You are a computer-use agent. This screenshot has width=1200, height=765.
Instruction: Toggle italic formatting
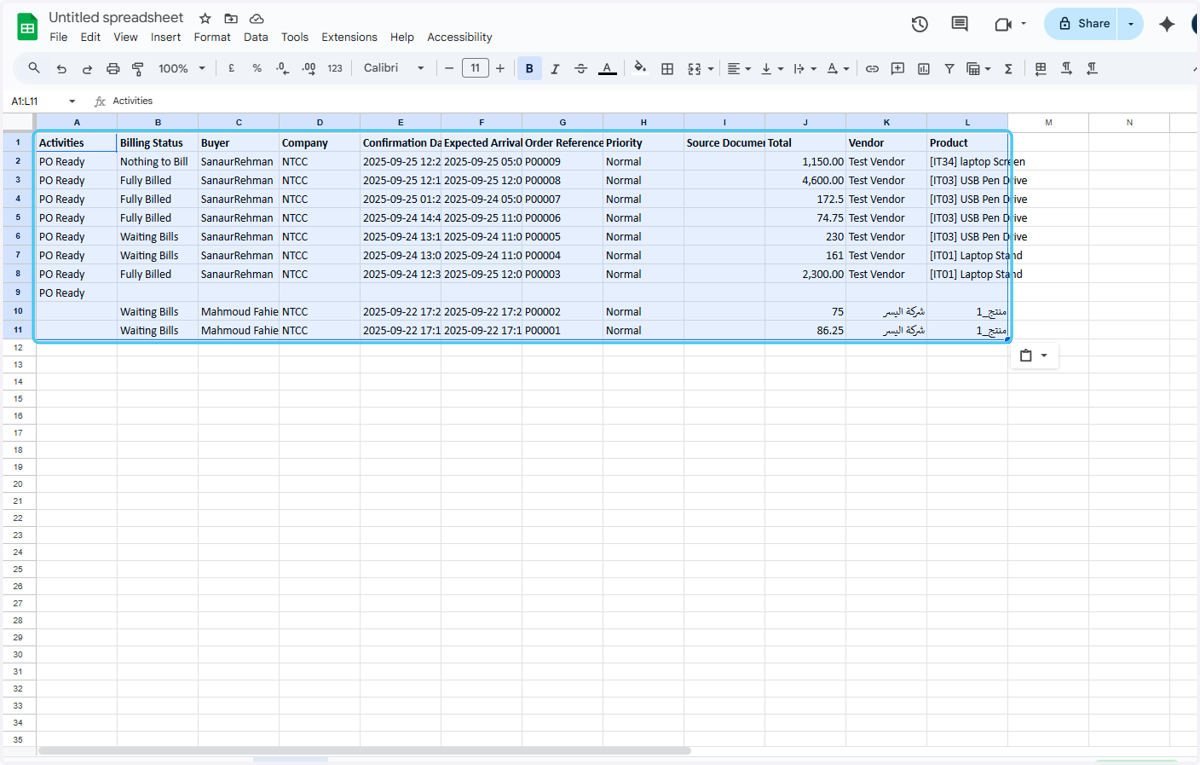click(555, 69)
